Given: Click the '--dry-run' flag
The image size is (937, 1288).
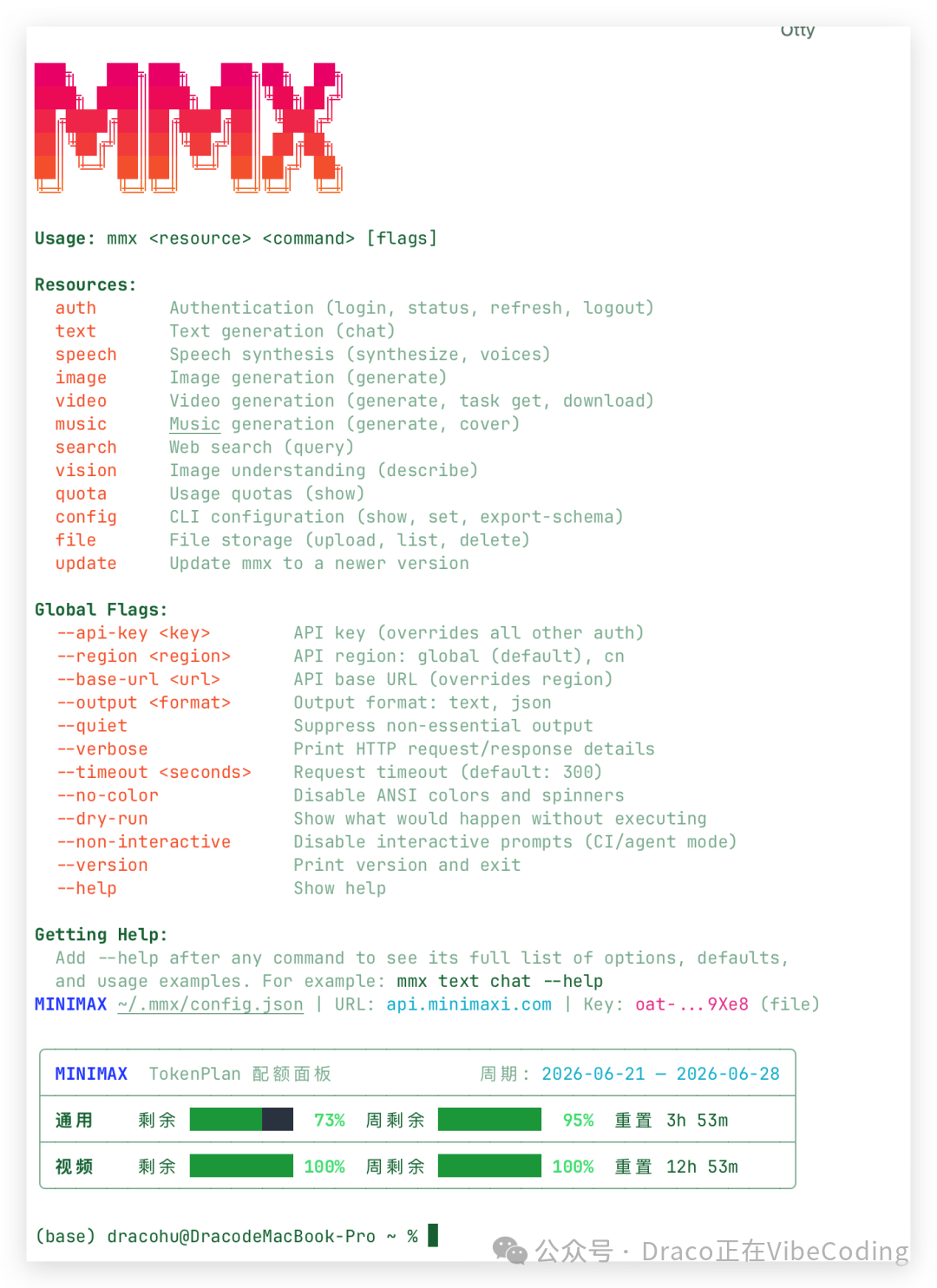Looking at the screenshot, I should tap(102, 819).
